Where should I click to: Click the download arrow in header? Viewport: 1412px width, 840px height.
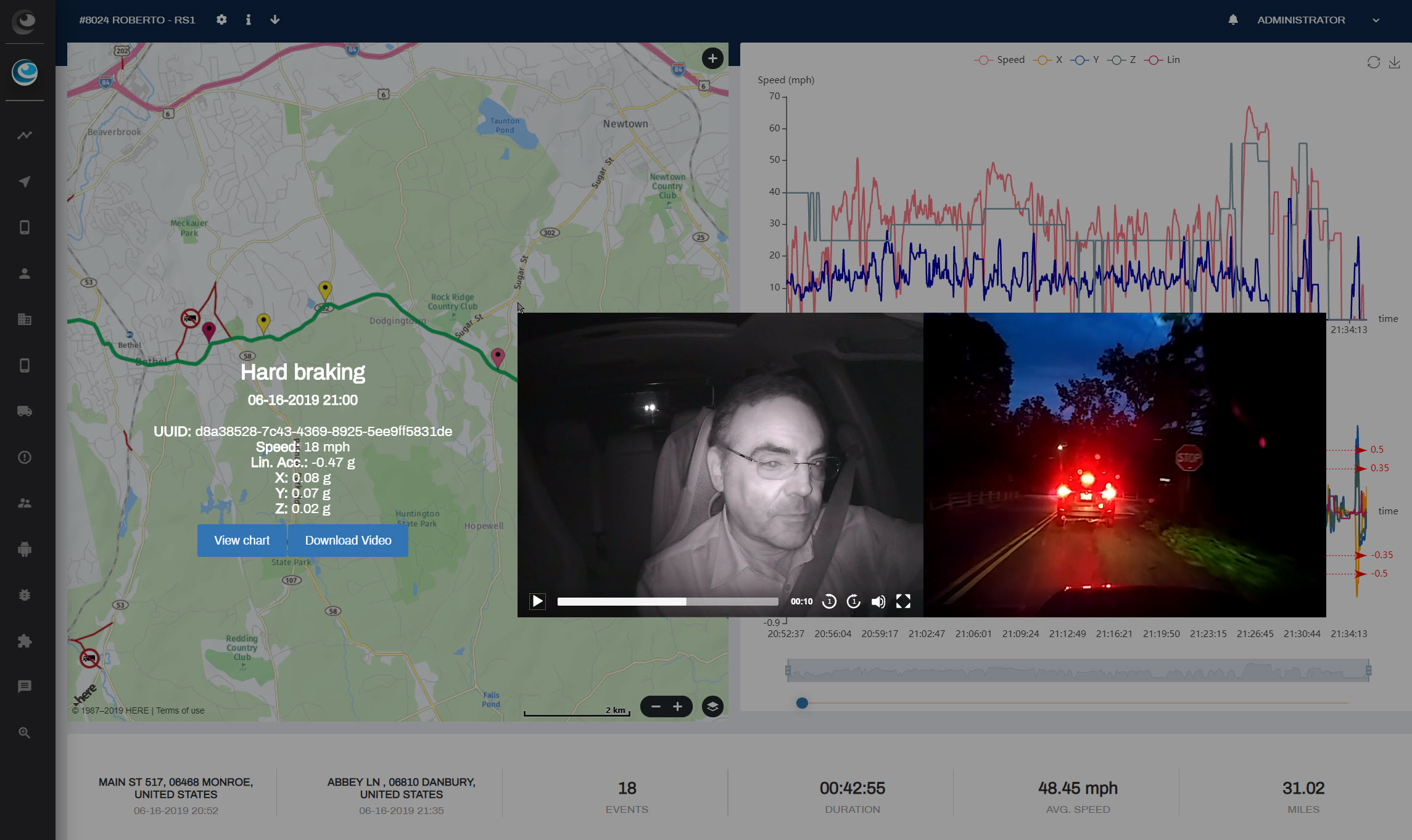click(x=275, y=20)
